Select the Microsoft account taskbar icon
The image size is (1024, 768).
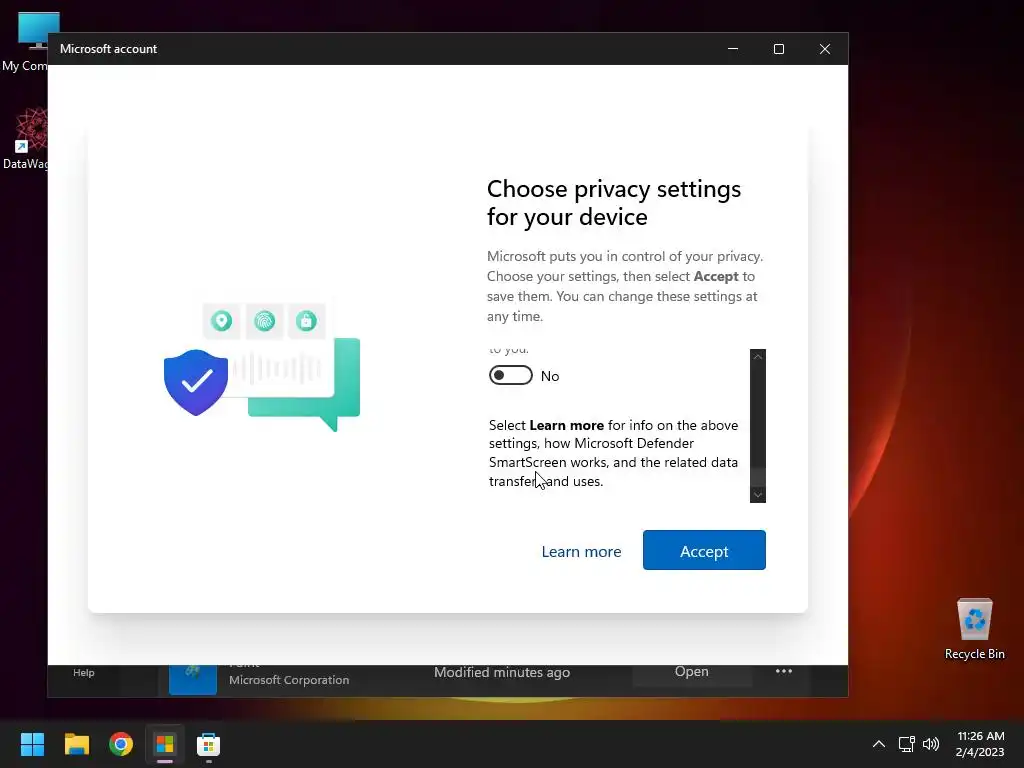[165, 744]
